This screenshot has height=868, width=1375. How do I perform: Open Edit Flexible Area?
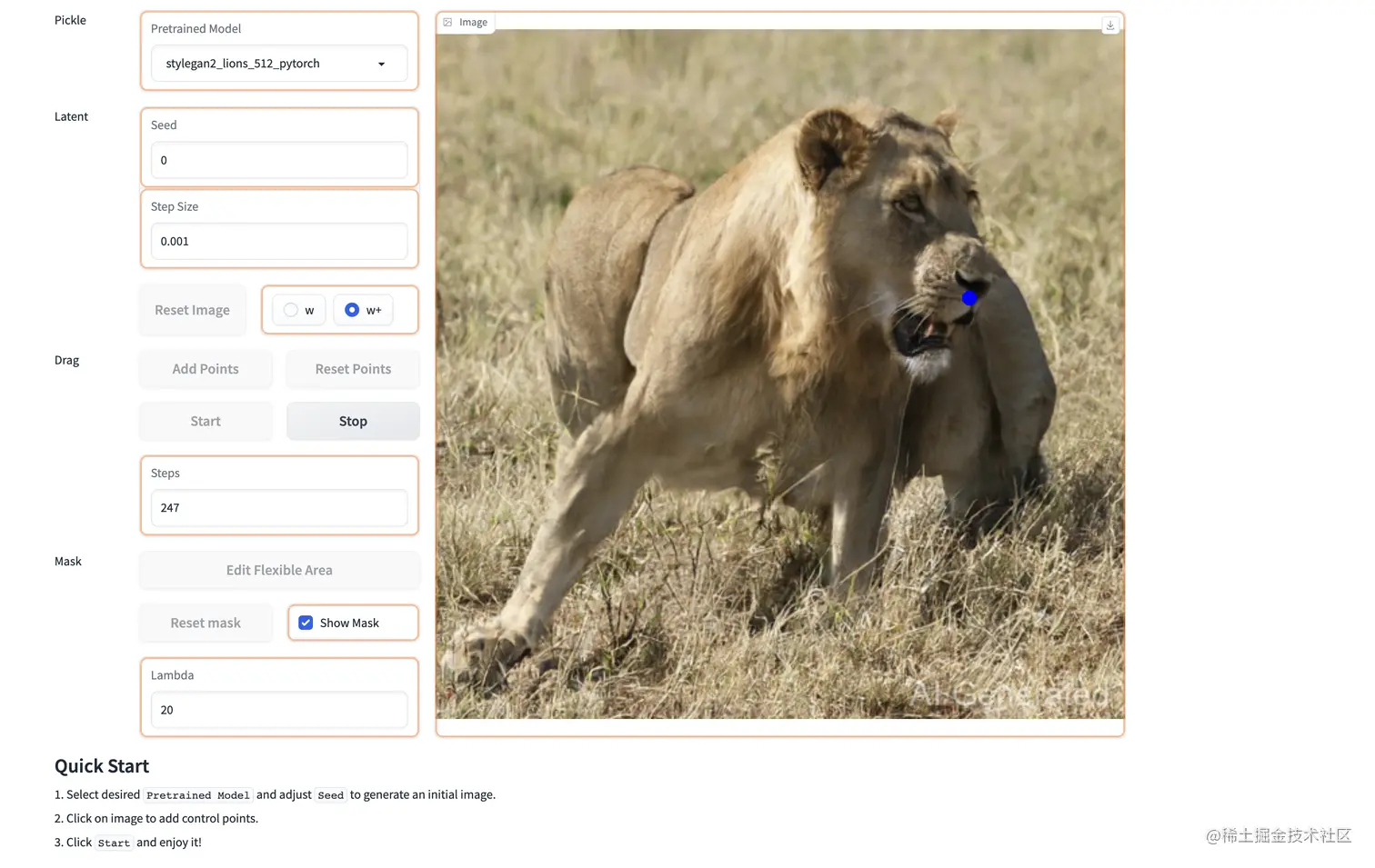[279, 570]
